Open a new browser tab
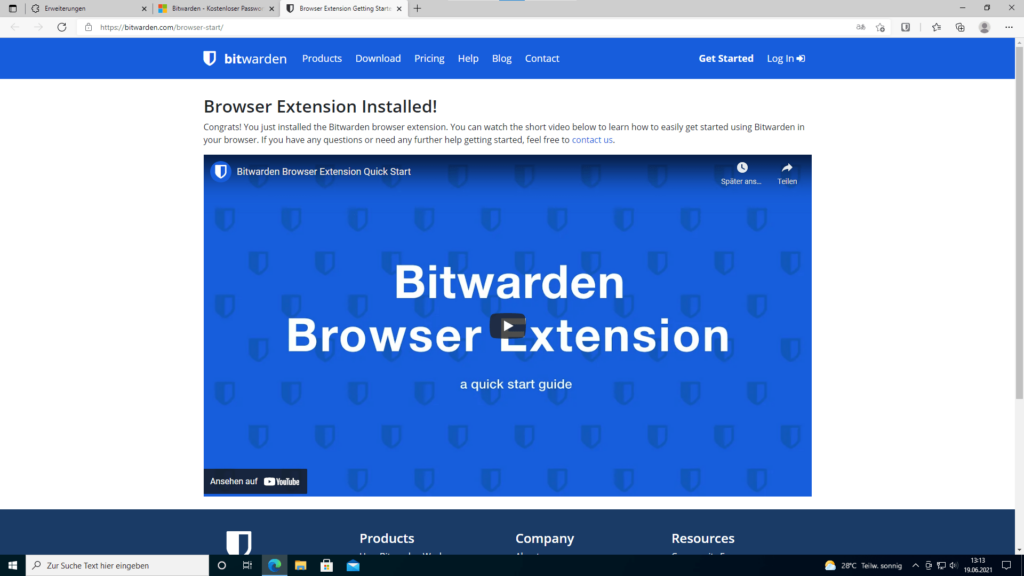Viewport: 1024px width, 576px height. tap(417, 8)
